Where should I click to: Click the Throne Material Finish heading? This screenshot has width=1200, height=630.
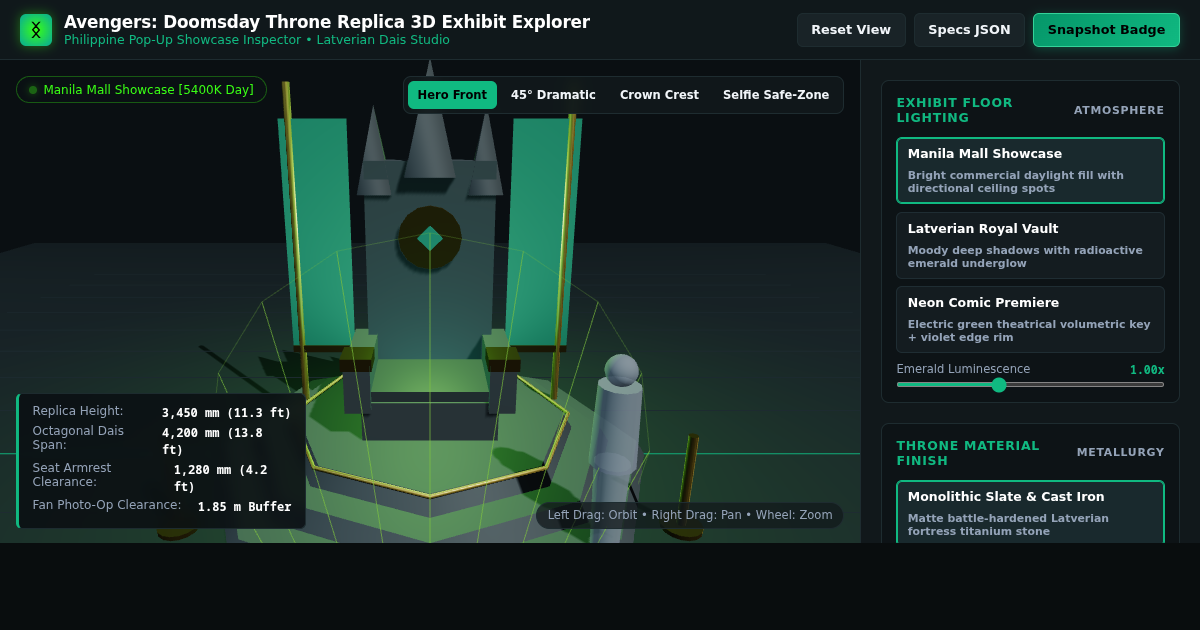(x=968, y=453)
